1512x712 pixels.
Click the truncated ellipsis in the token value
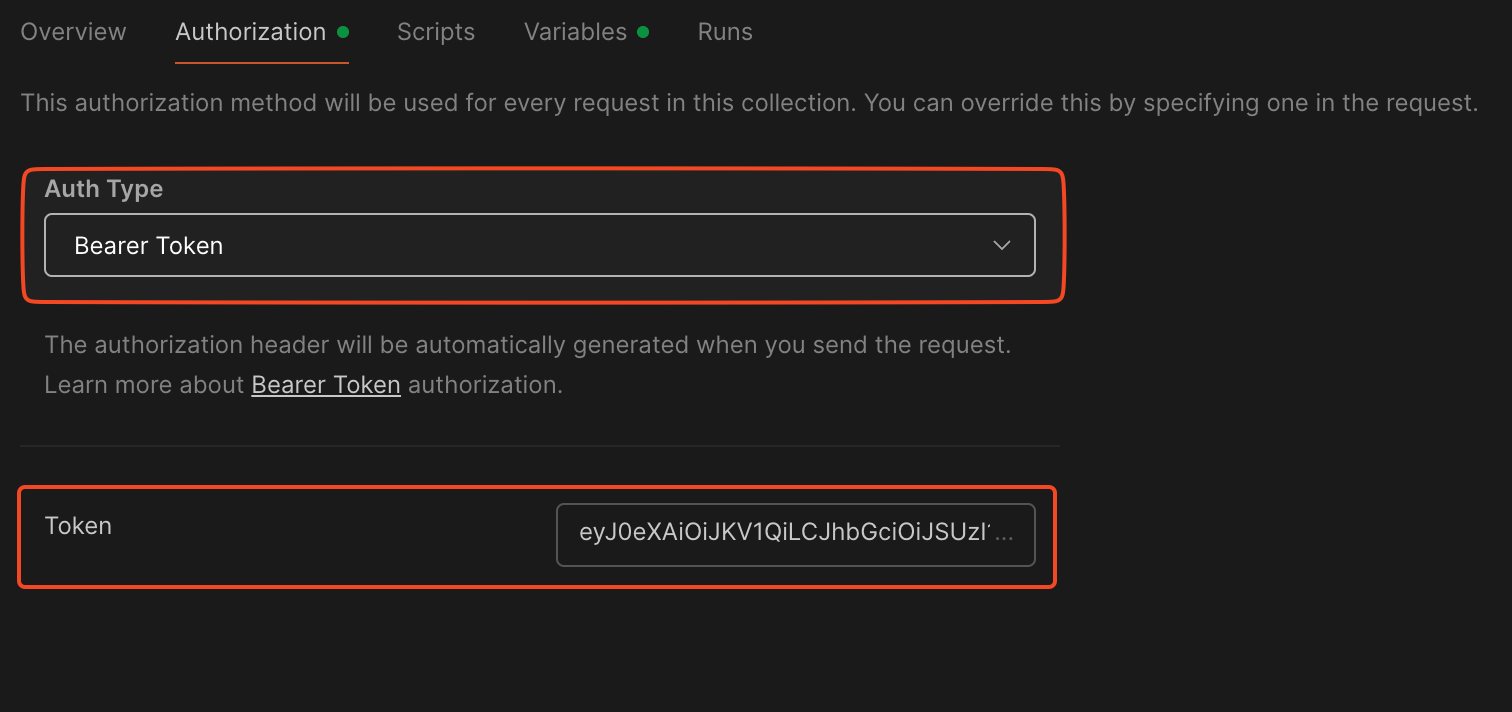[1005, 535]
